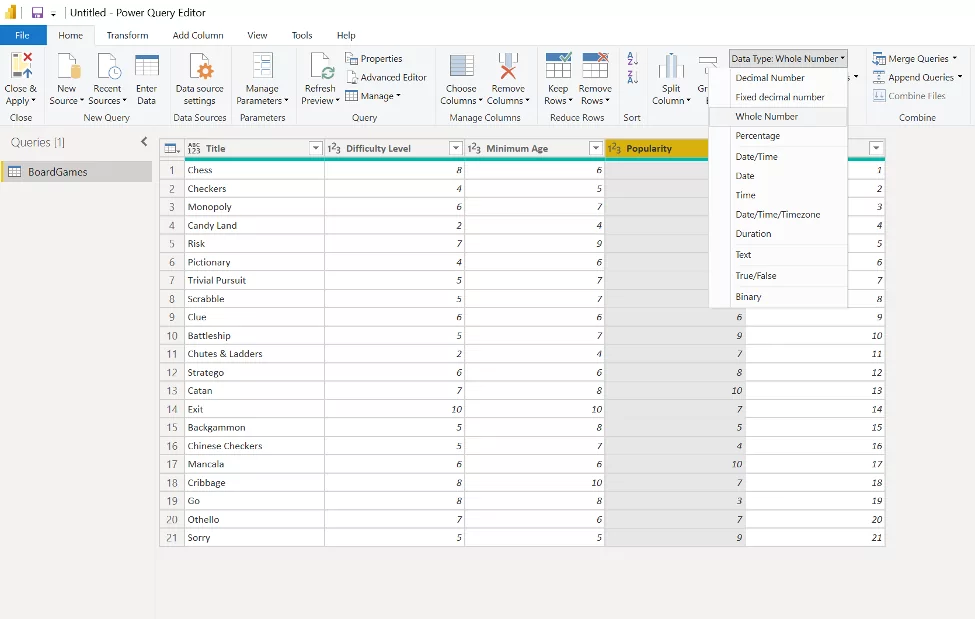Click the Catan title cell
Viewport: 977px width, 620px height.
(254, 391)
